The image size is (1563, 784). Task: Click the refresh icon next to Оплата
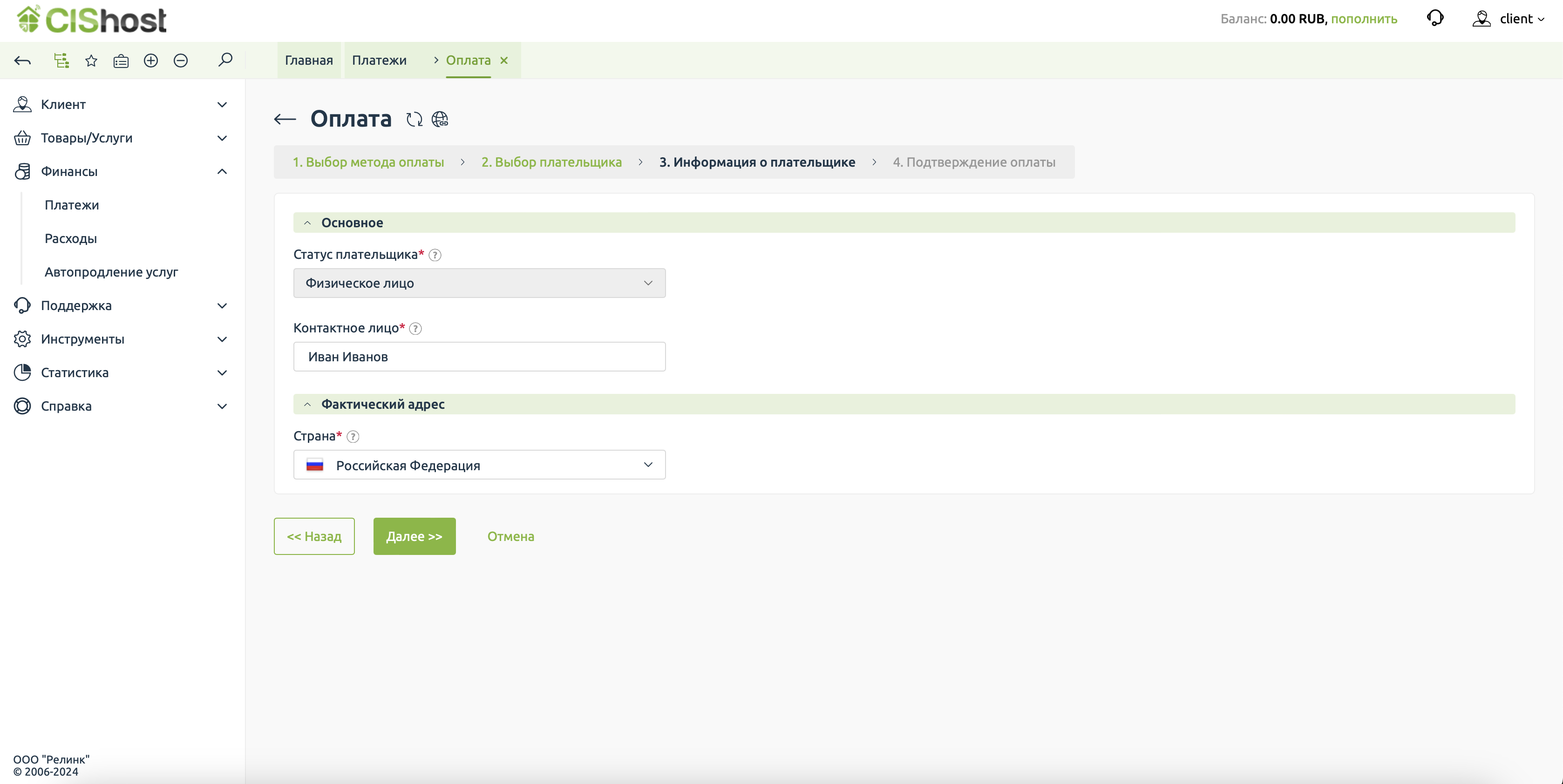415,119
